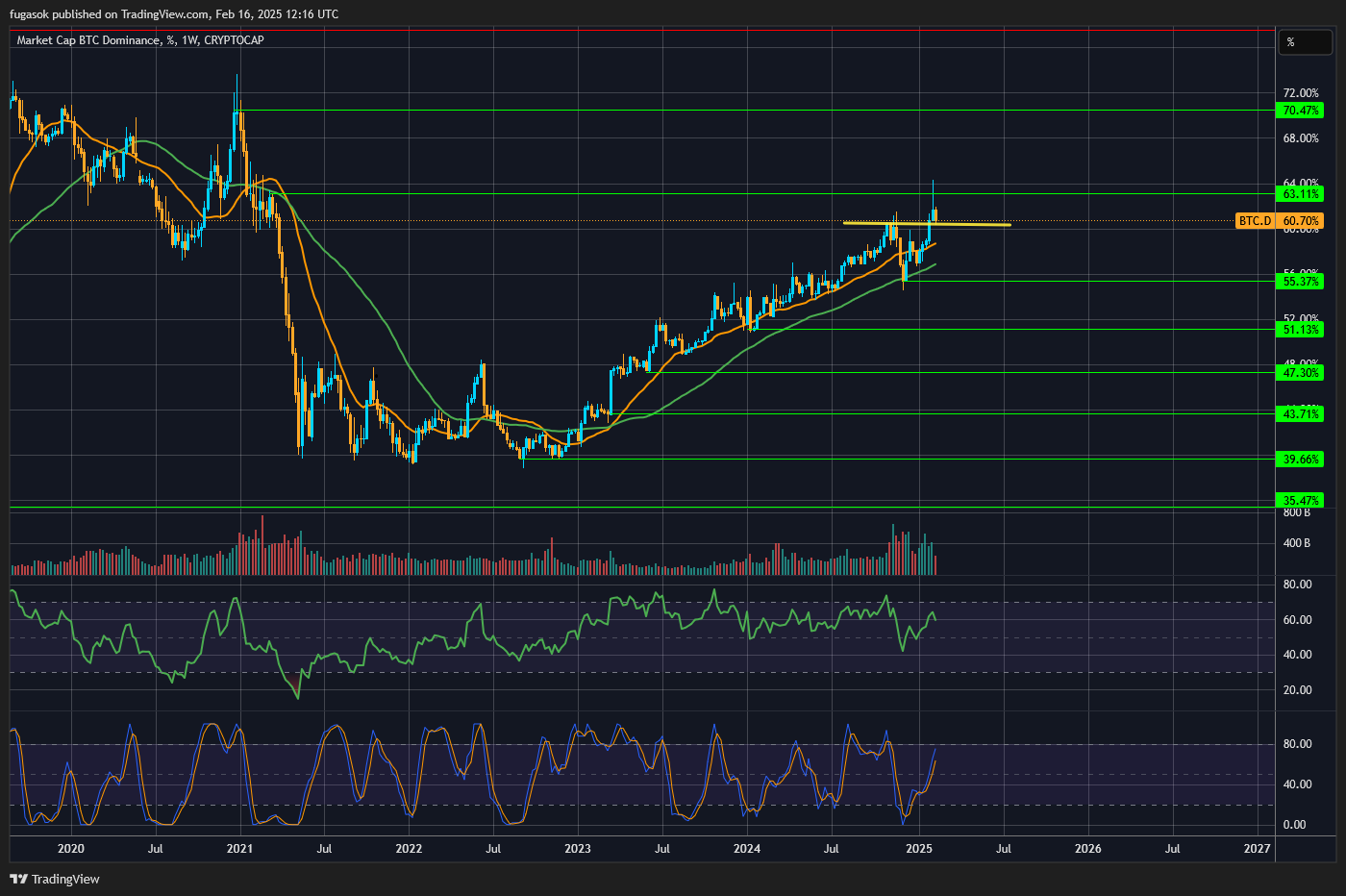Image resolution: width=1346 pixels, height=896 pixels.
Task: Click the 55.37% price level label
Action: [1300, 282]
